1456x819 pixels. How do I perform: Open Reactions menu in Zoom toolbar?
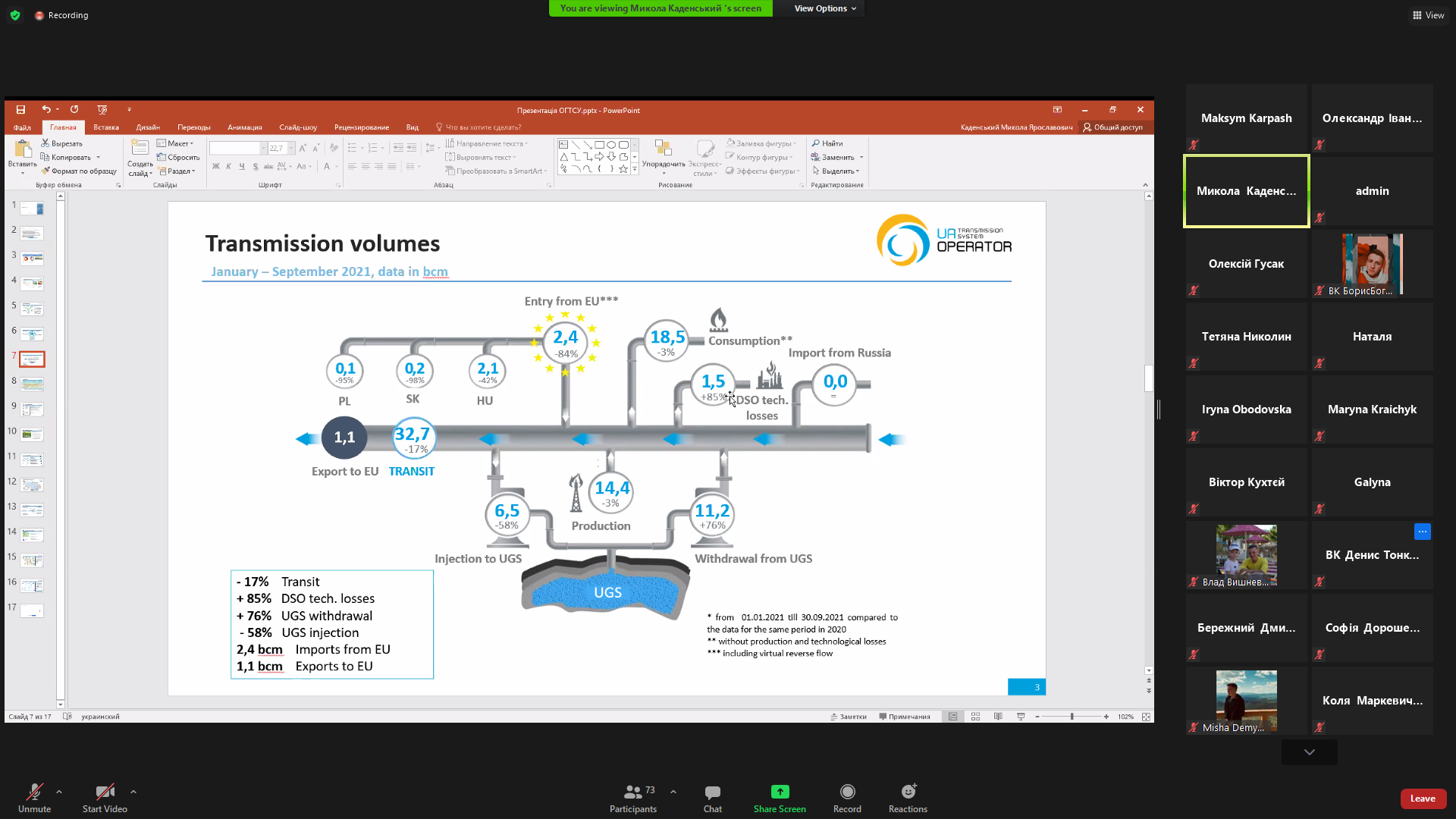click(908, 792)
